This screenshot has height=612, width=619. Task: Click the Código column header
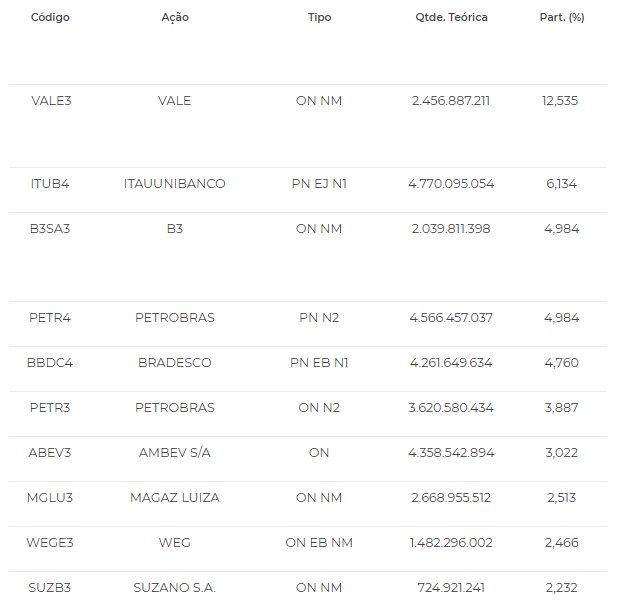click(50, 17)
